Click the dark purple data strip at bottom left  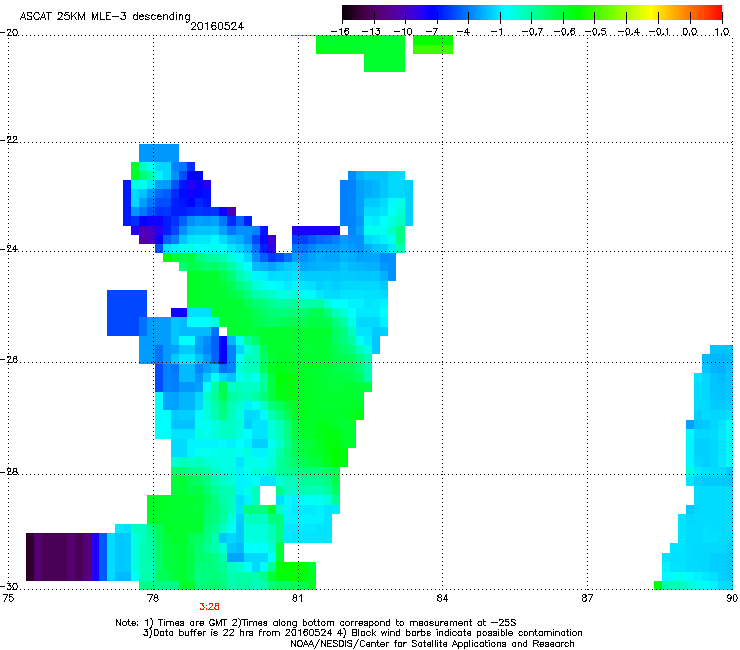tap(58, 557)
